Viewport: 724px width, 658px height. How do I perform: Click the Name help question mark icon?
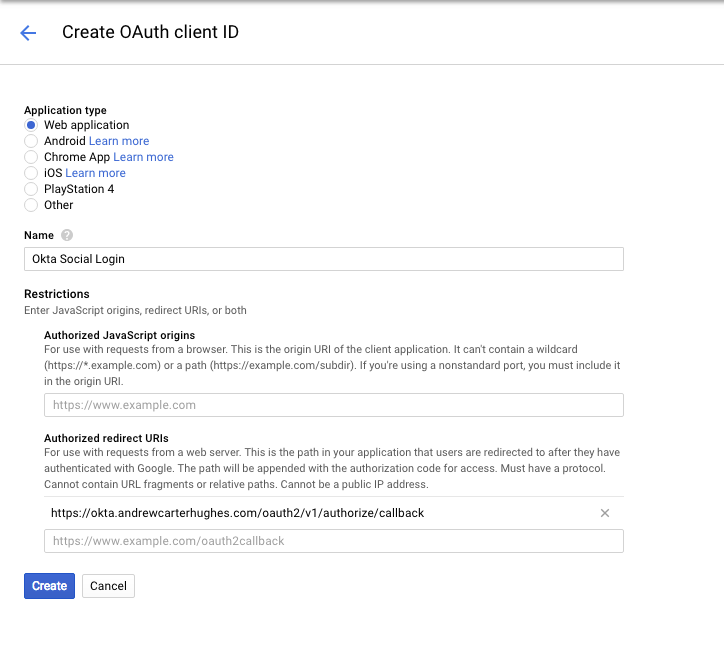(67, 235)
